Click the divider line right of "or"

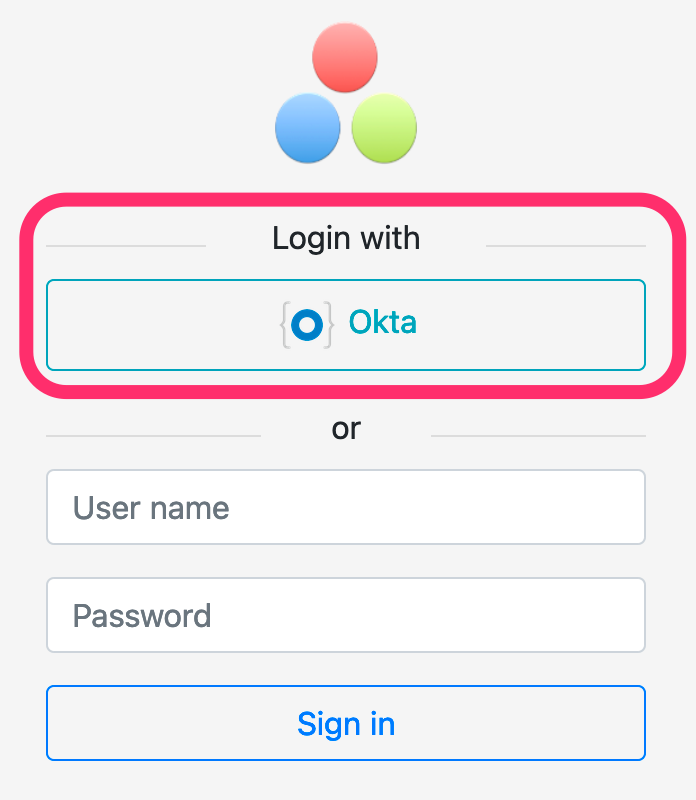[538, 436]
